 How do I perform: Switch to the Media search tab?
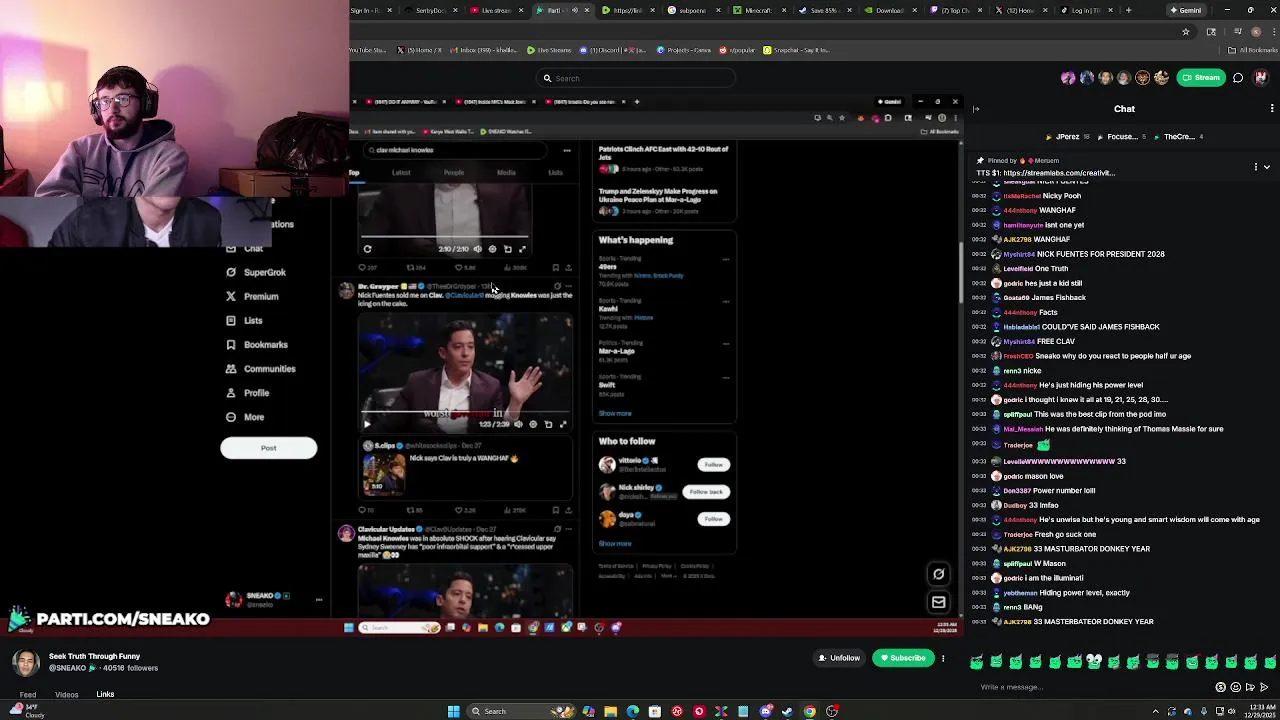[506, 173]
